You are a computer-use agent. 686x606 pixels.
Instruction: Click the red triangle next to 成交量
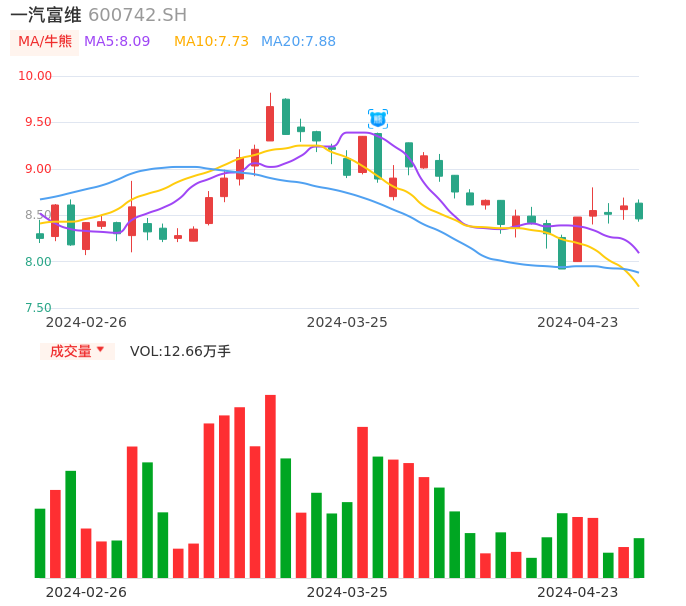coord(100,350)
